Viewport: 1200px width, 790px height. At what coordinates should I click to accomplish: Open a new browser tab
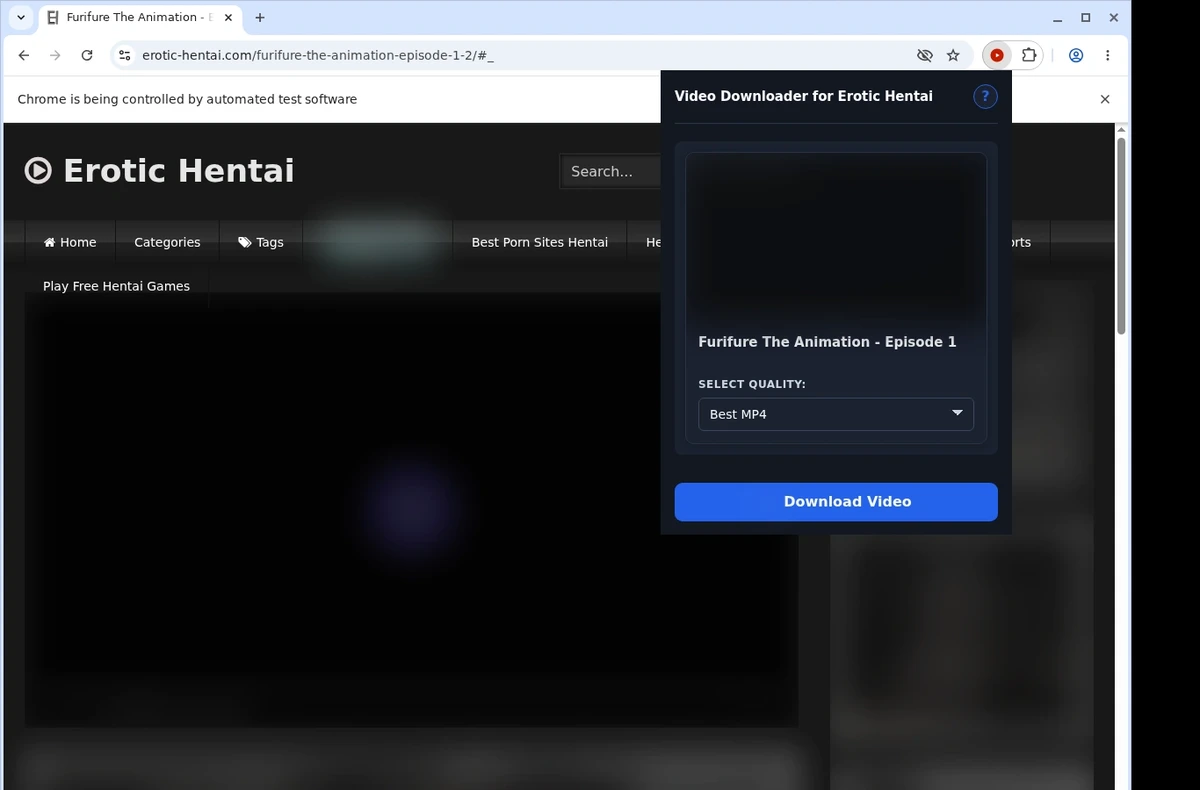[260, 17]
